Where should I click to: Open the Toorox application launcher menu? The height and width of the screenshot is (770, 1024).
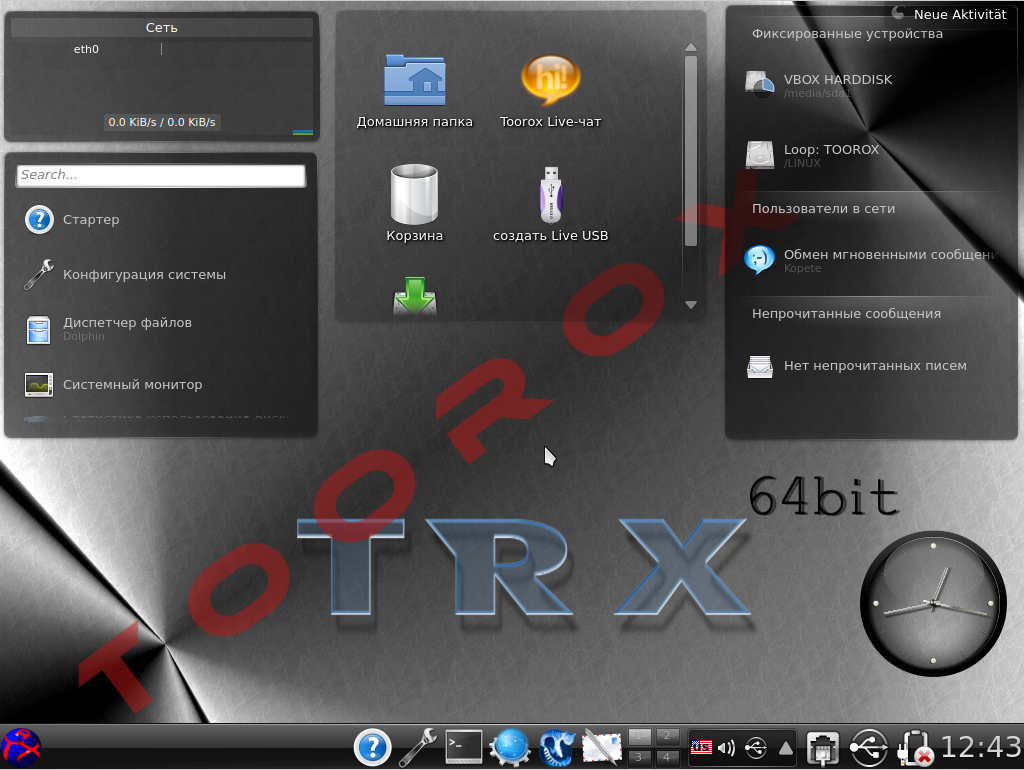(21, 747)
